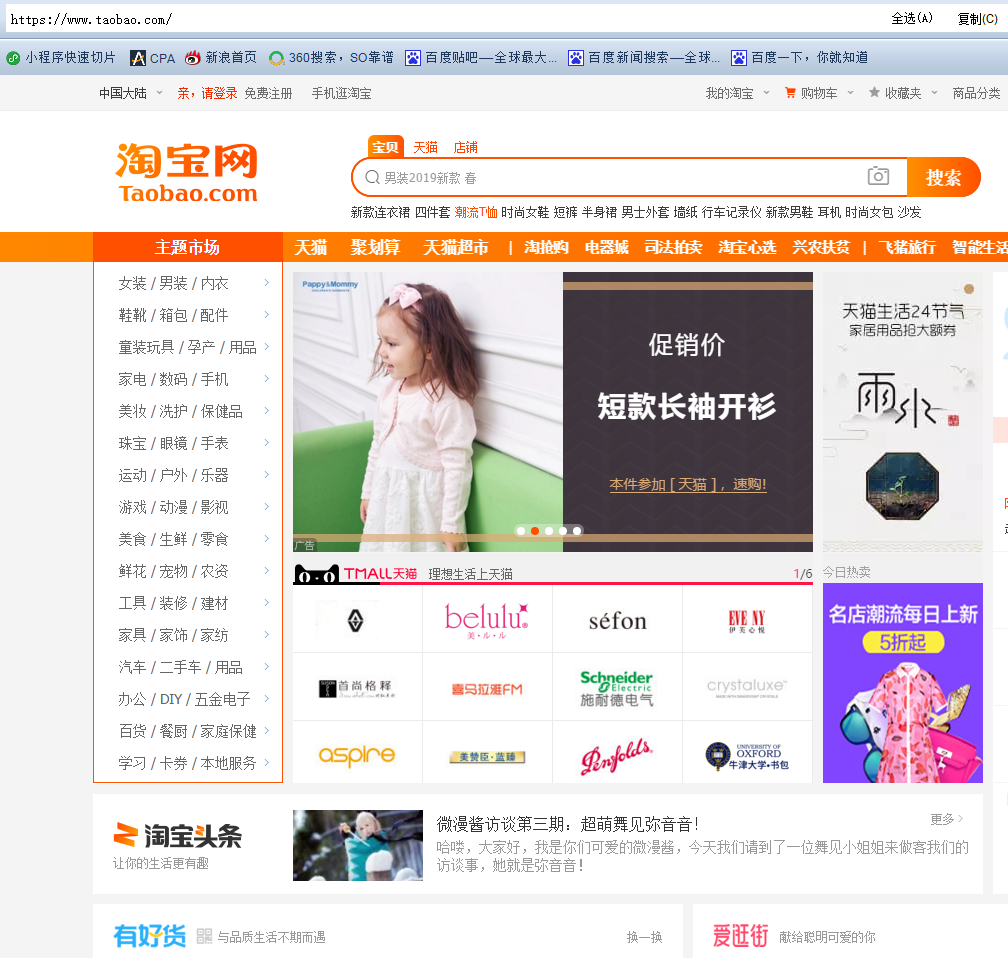1008x958 pixels.
Task: Select the active orange carousel dot
Action: coord(535,530)
